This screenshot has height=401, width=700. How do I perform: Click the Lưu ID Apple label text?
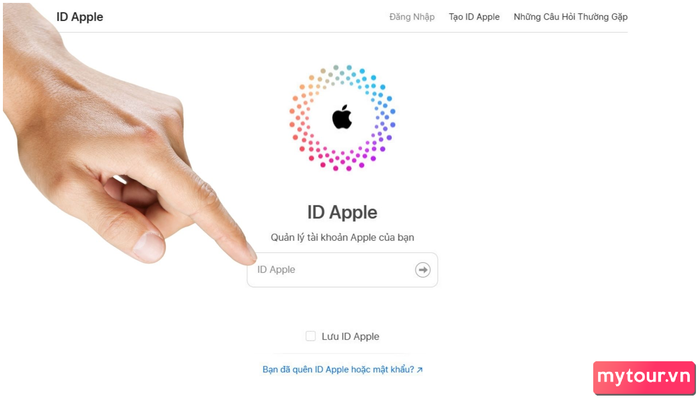(x=350, y=337)
